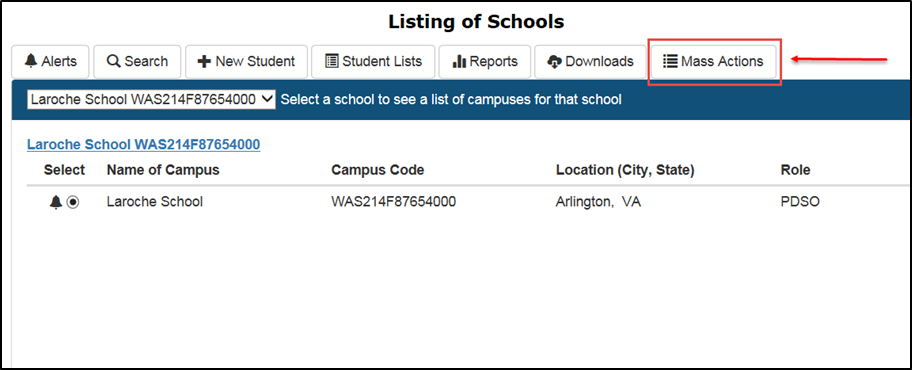912x370 pixels.
Task: Click the New Student button
Action: [x=247, y=62]
